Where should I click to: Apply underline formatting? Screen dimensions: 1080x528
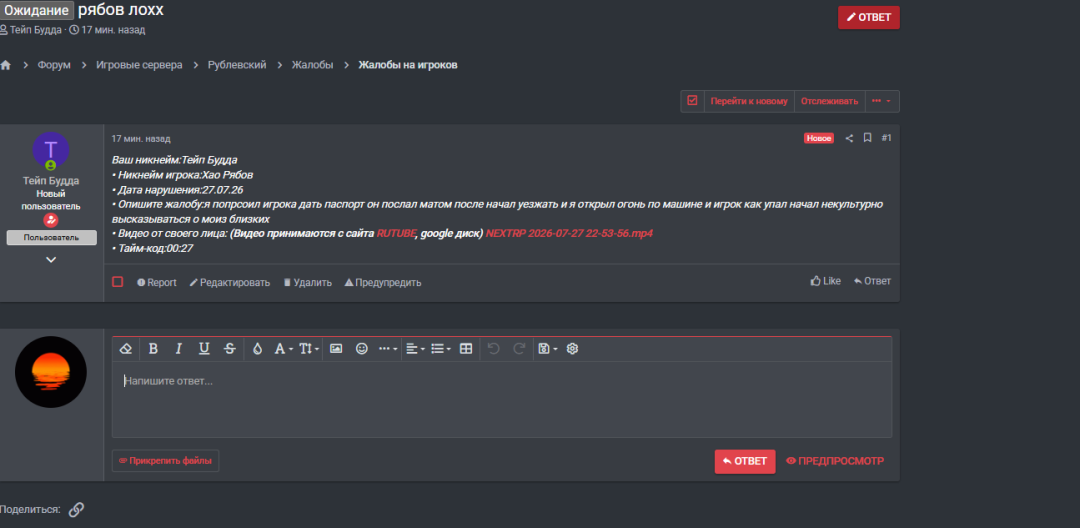[x=204, y=349]
